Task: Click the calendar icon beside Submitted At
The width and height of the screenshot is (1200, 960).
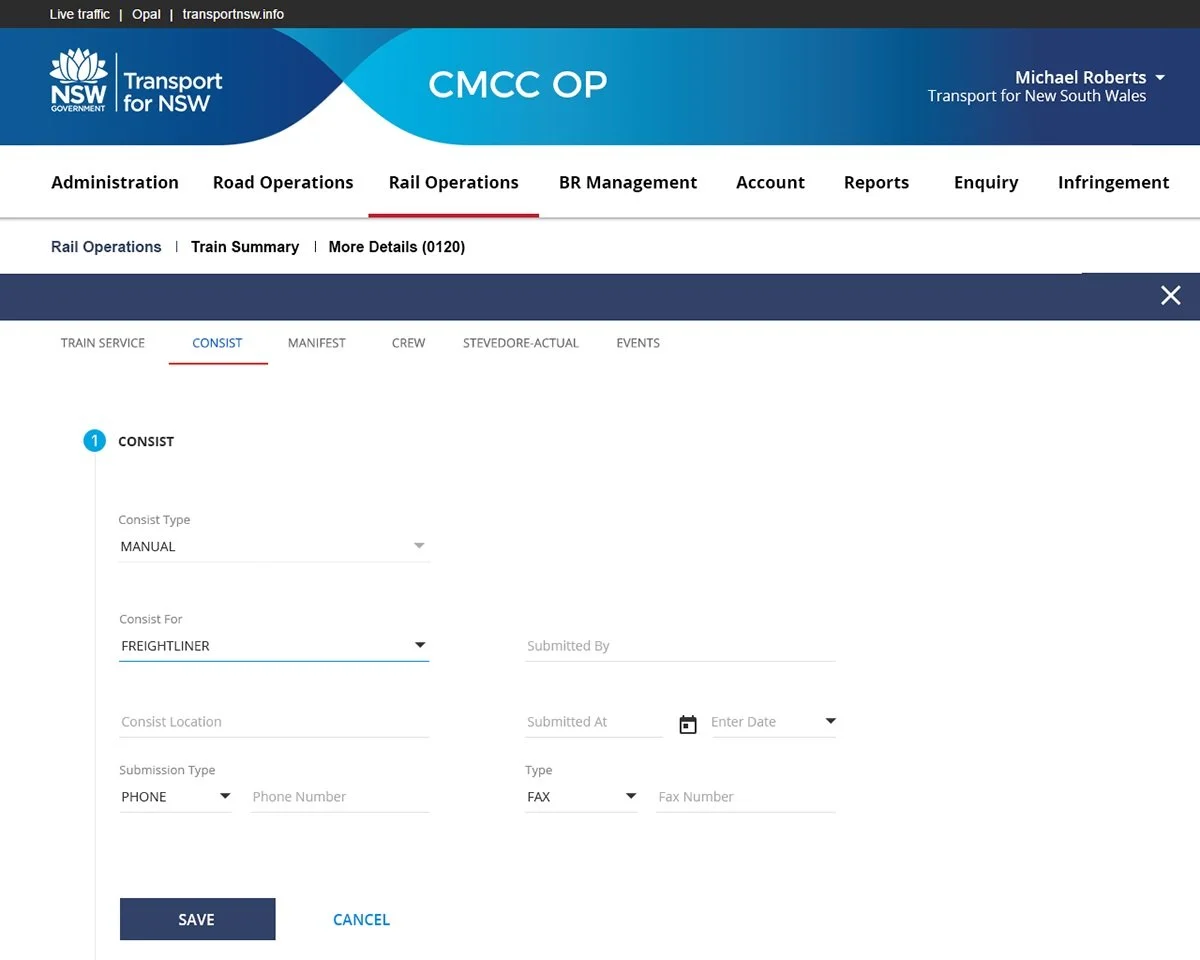Action: point(688,725)
